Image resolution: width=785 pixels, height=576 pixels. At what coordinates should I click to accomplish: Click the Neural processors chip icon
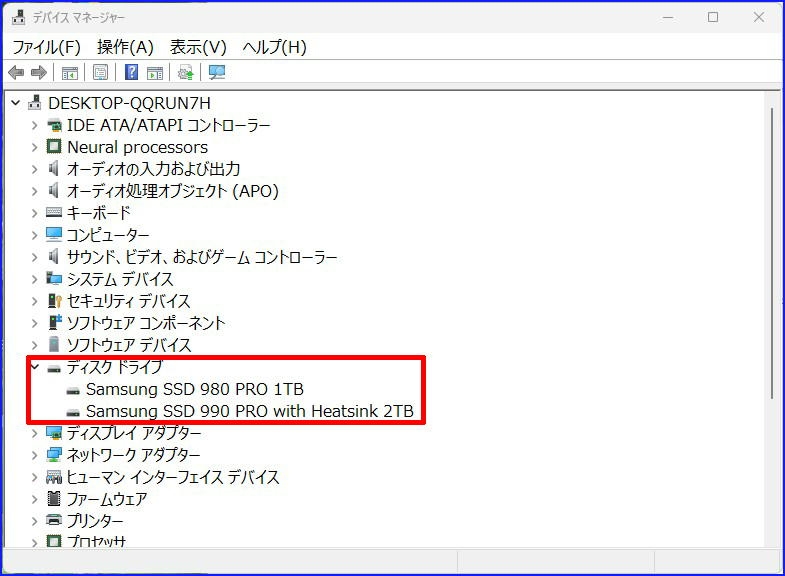[x=54, y=147]
